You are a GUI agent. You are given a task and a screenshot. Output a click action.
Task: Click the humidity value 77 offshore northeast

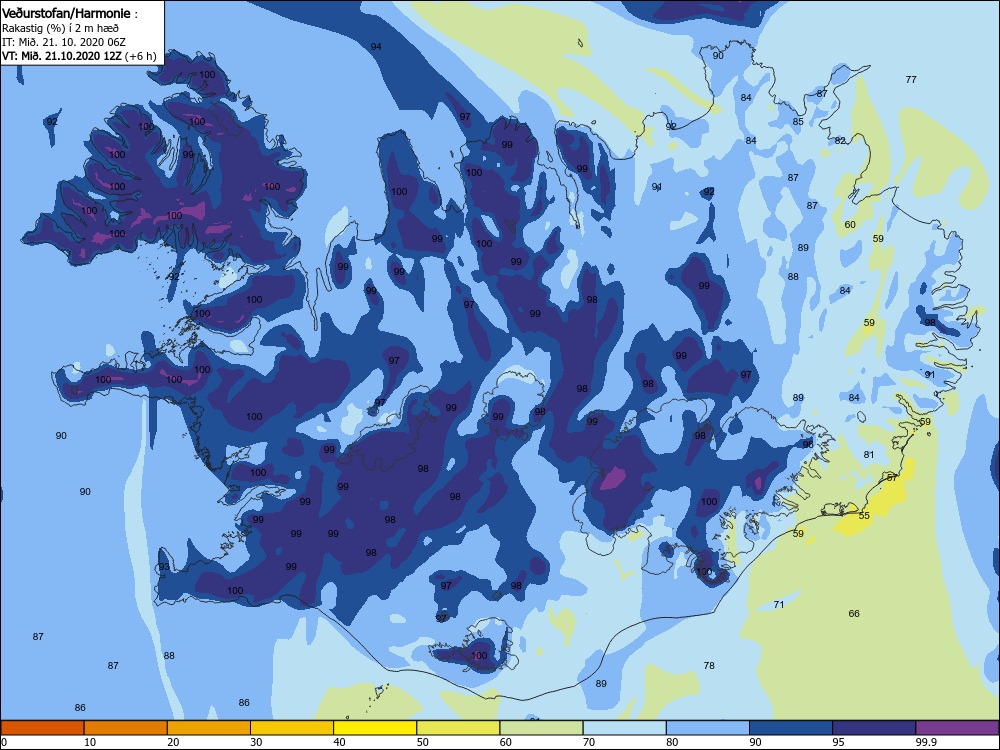(x=911, y=80)
